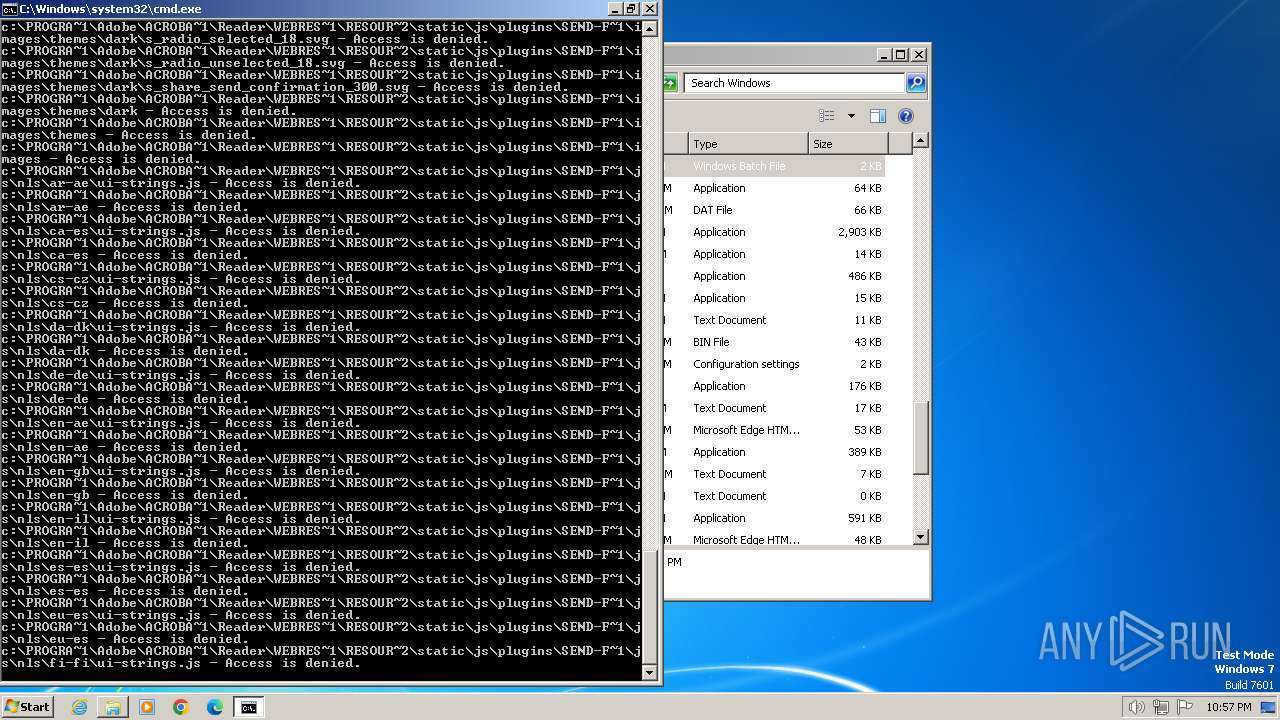The image size is (1280, 720).
Task: Click the volume speaker tray icon
Action: point(1137,707)
